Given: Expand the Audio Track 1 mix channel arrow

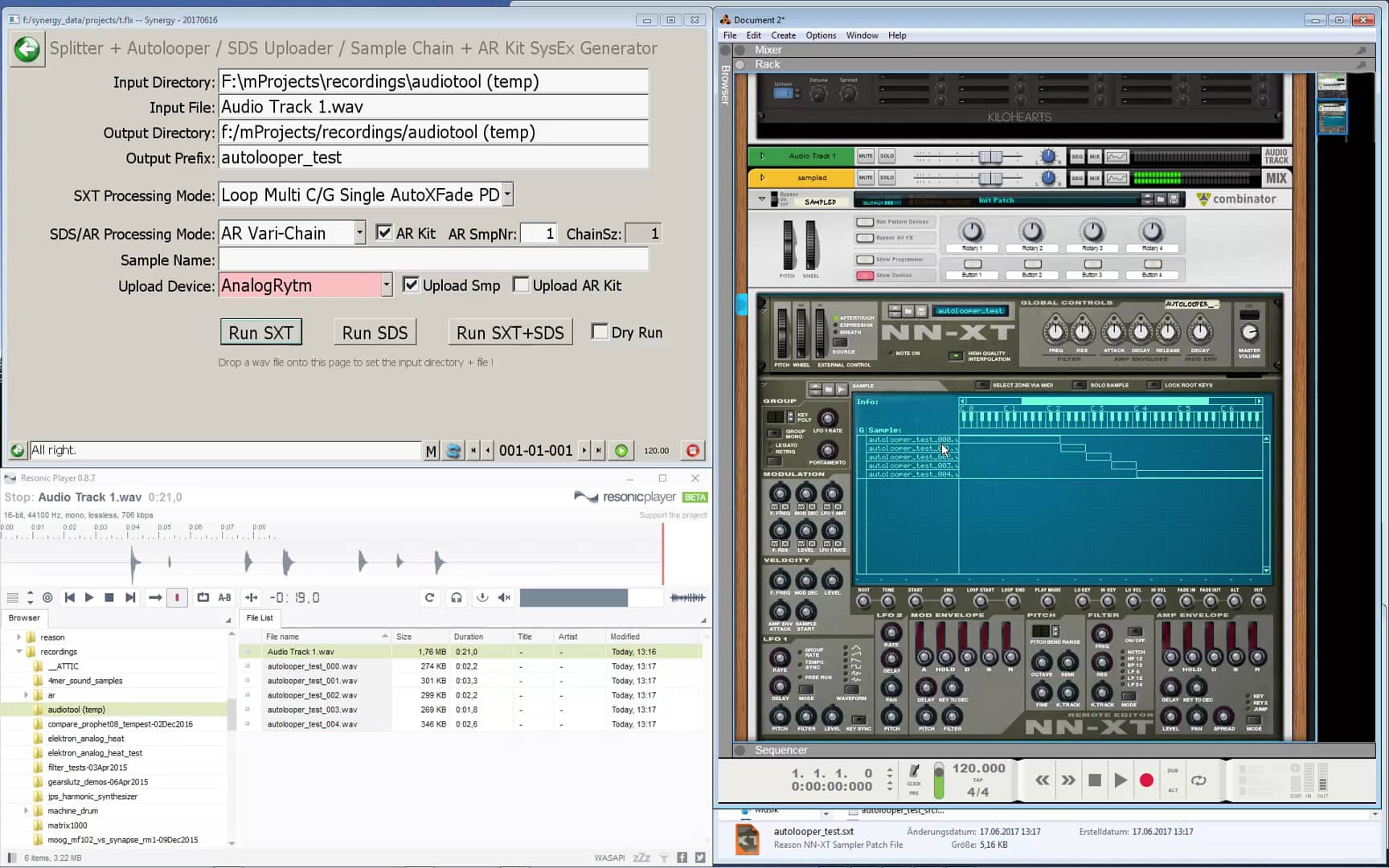Looking at the screenshot, I should coord(762,156).
